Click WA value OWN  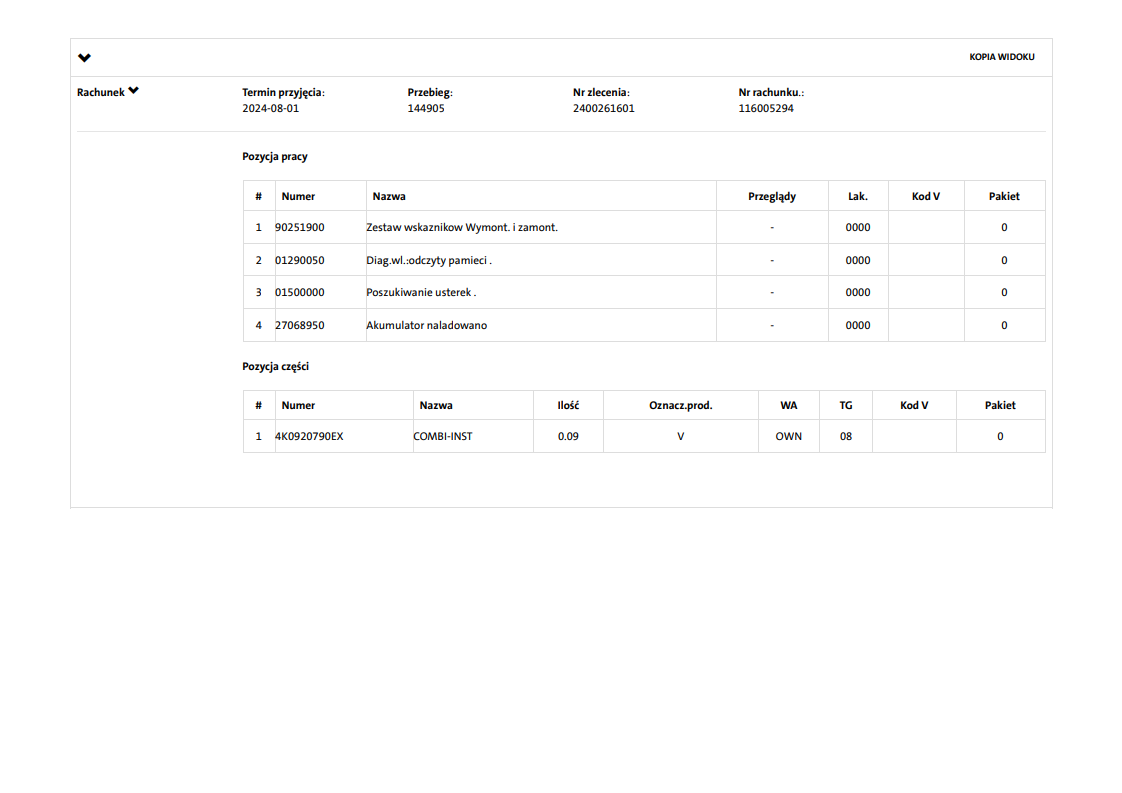[x=789, y=437]
